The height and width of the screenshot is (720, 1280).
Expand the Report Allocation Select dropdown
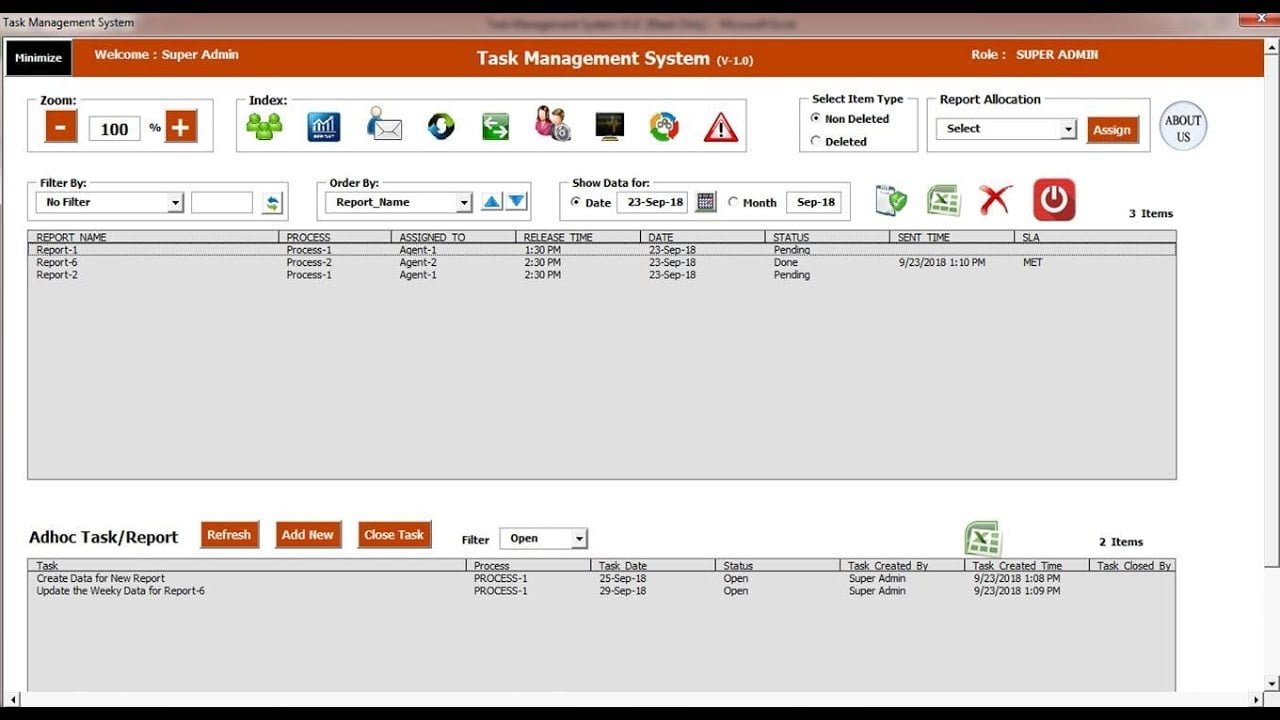[x=1068, y=129]
